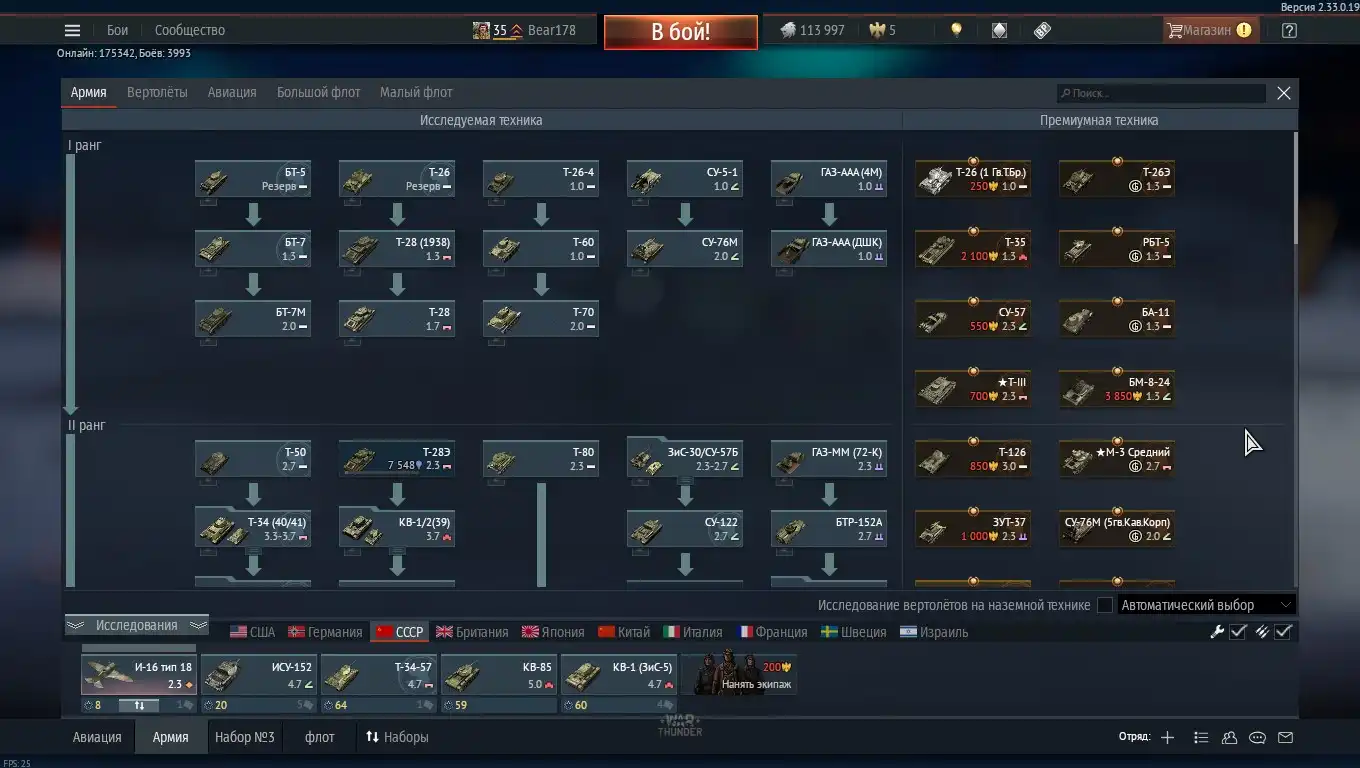This screenshot has height=768, width=1360.
Task: Toggle the checkbox beside the wrench icon
Action: point(1238,632)
